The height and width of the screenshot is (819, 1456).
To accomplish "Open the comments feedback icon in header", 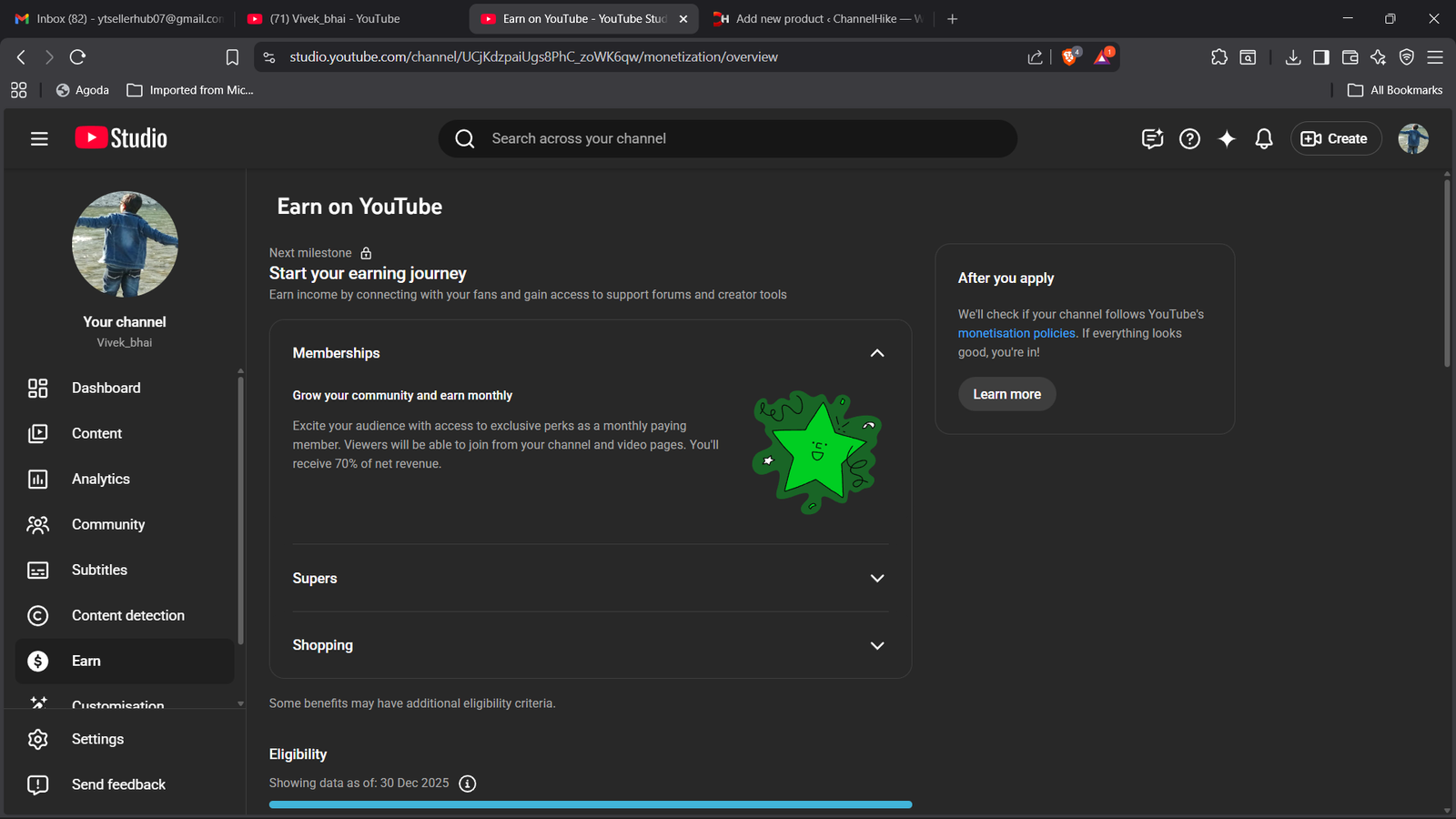I will click(1152, 138).
